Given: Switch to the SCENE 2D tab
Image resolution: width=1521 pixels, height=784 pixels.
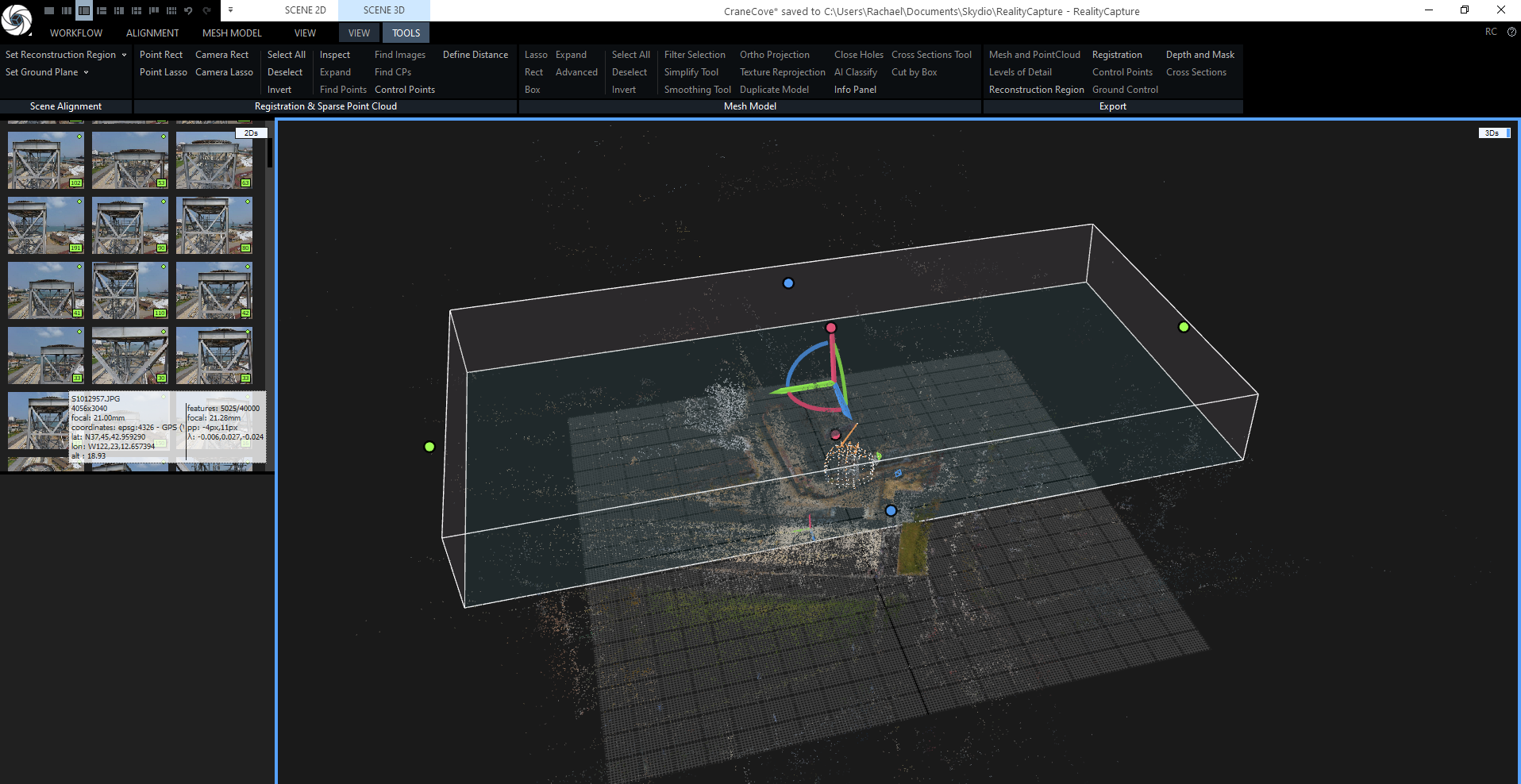Looking at the screenshot, I should 306,10.
